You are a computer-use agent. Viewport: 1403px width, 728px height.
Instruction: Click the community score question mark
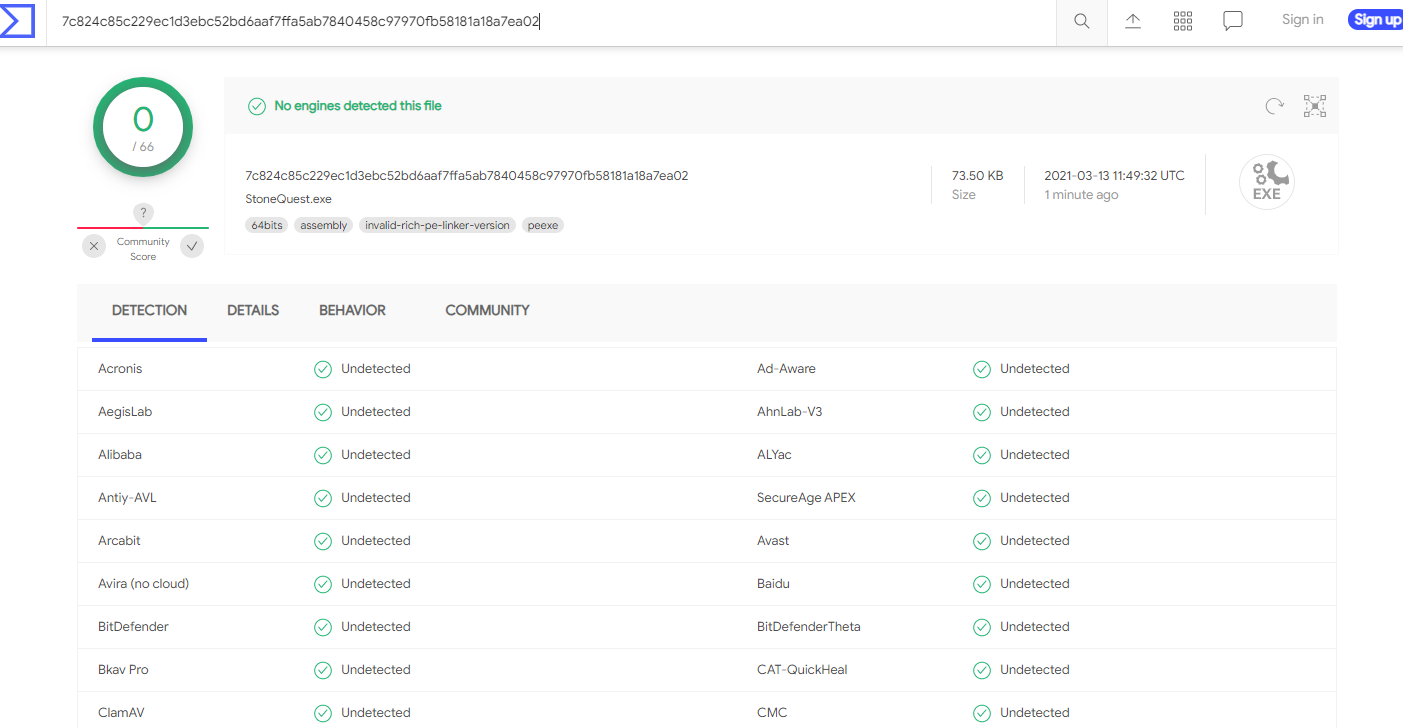(143, 213)
